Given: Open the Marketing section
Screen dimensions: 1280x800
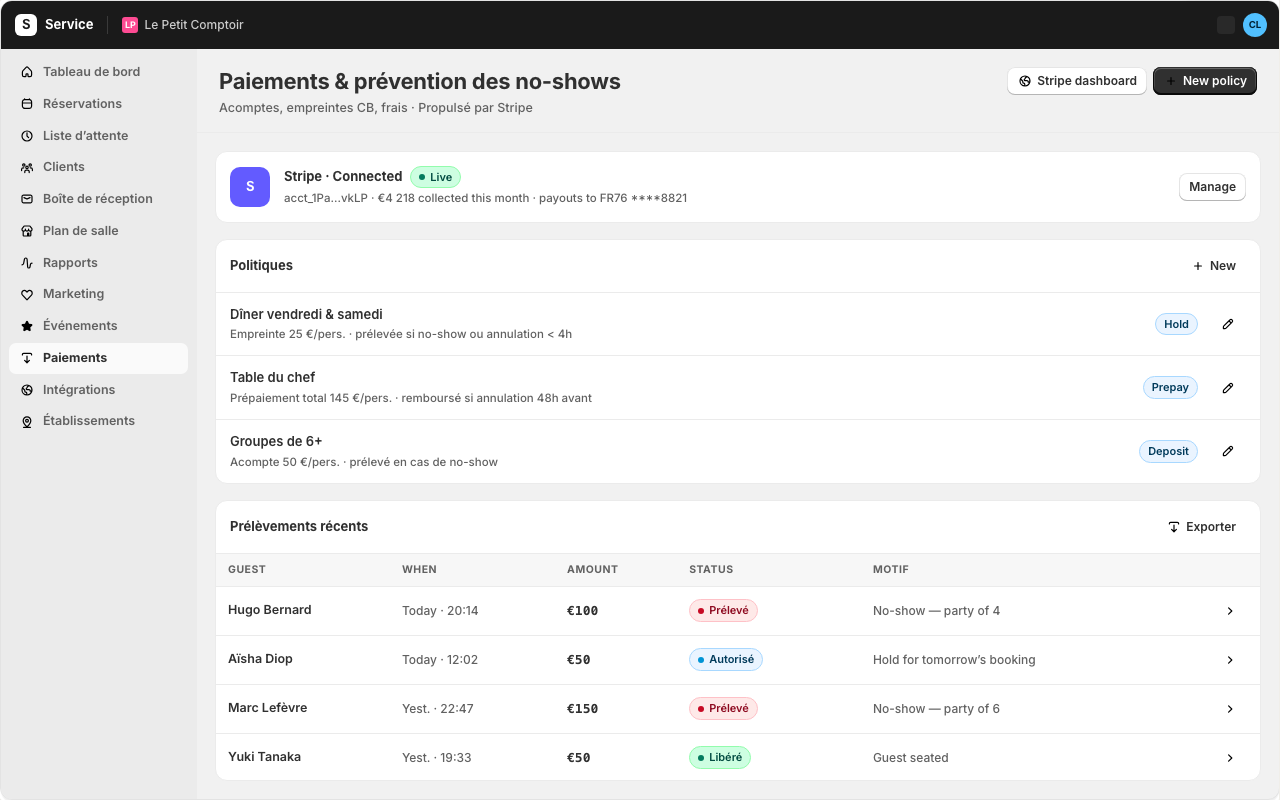Looking at the screenshot, I should [98, 294].
